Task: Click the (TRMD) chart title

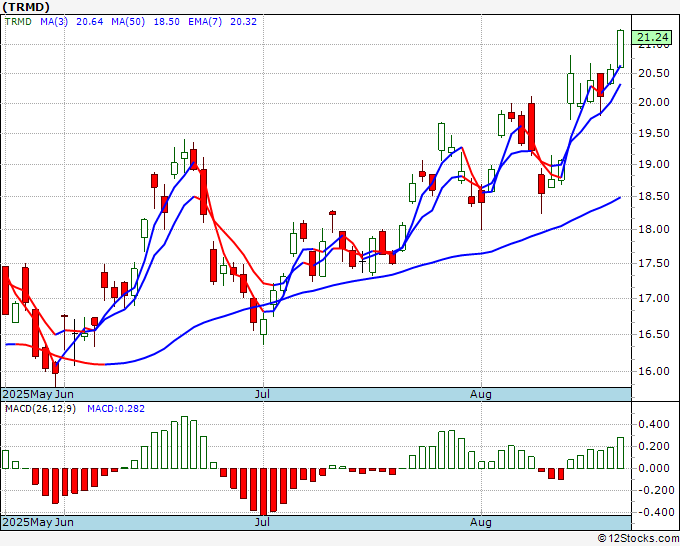Action: point(26,7)
